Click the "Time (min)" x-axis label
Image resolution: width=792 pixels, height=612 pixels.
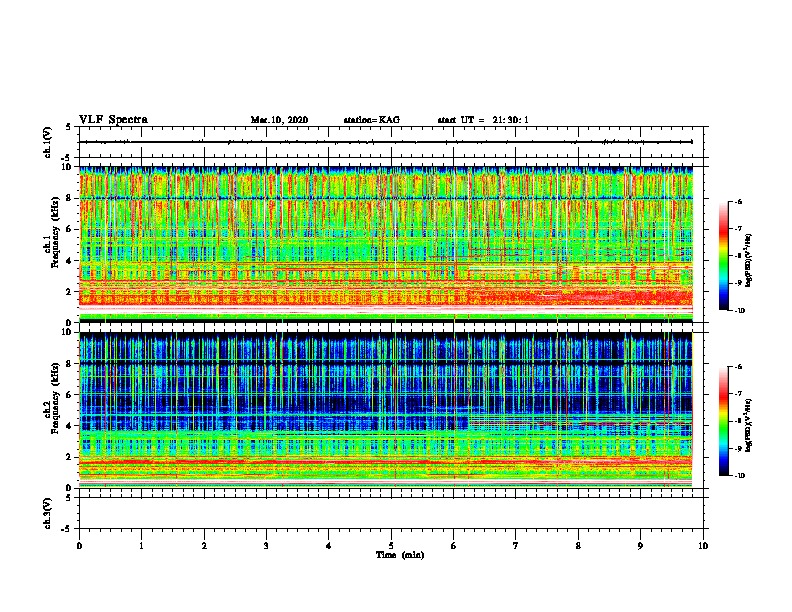(400, 555)
